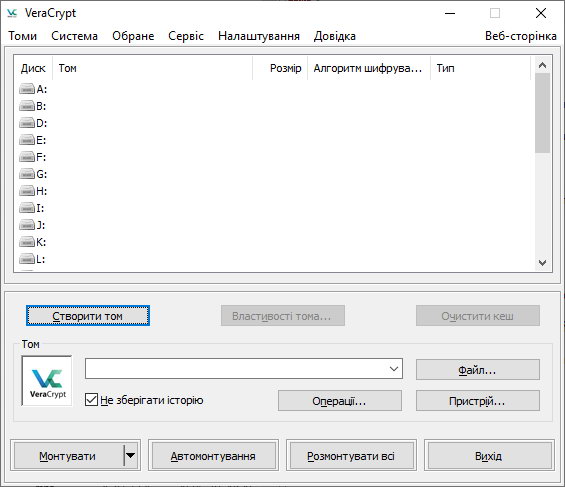Image resolution: width=565 pixels, height=487 pixels.
Task: Click the drive list scrollbar thumb
Action: [x=542, y=113]
